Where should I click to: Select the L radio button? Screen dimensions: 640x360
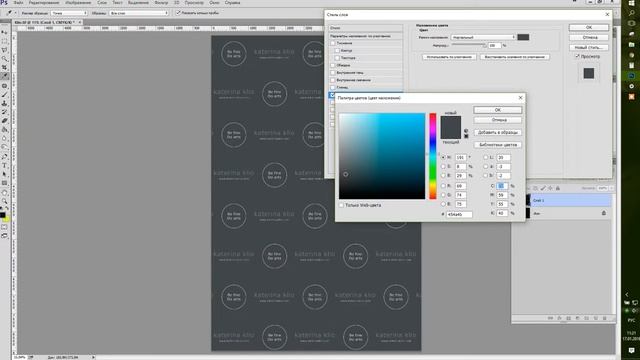485,157
